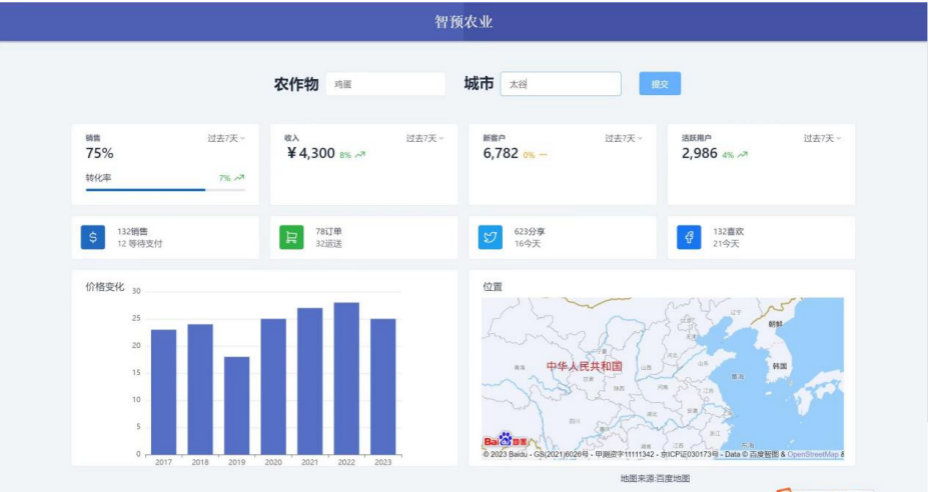Screen dimensions: 930x492
Task: Click the 地图来源:百度地图 caption
Action: click(655, 478)
